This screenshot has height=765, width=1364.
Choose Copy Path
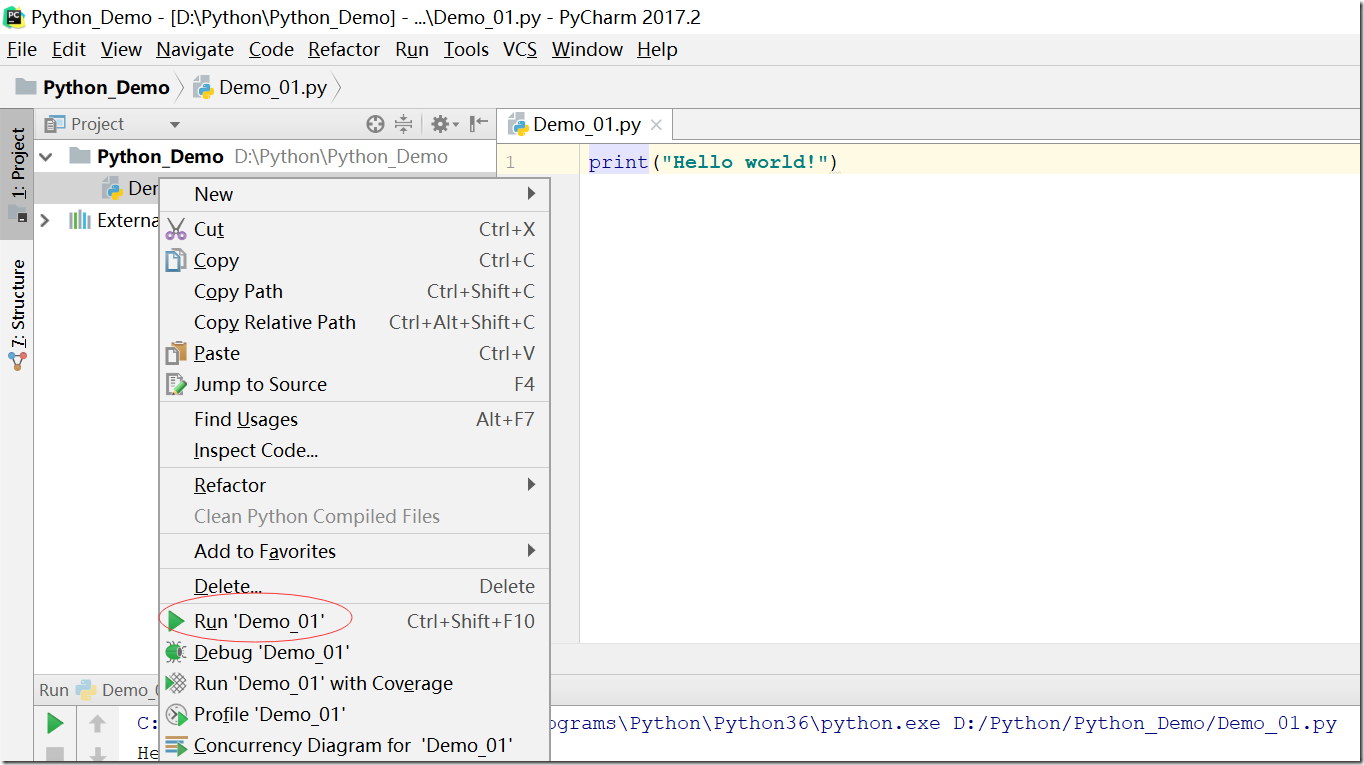coord(355,291)
